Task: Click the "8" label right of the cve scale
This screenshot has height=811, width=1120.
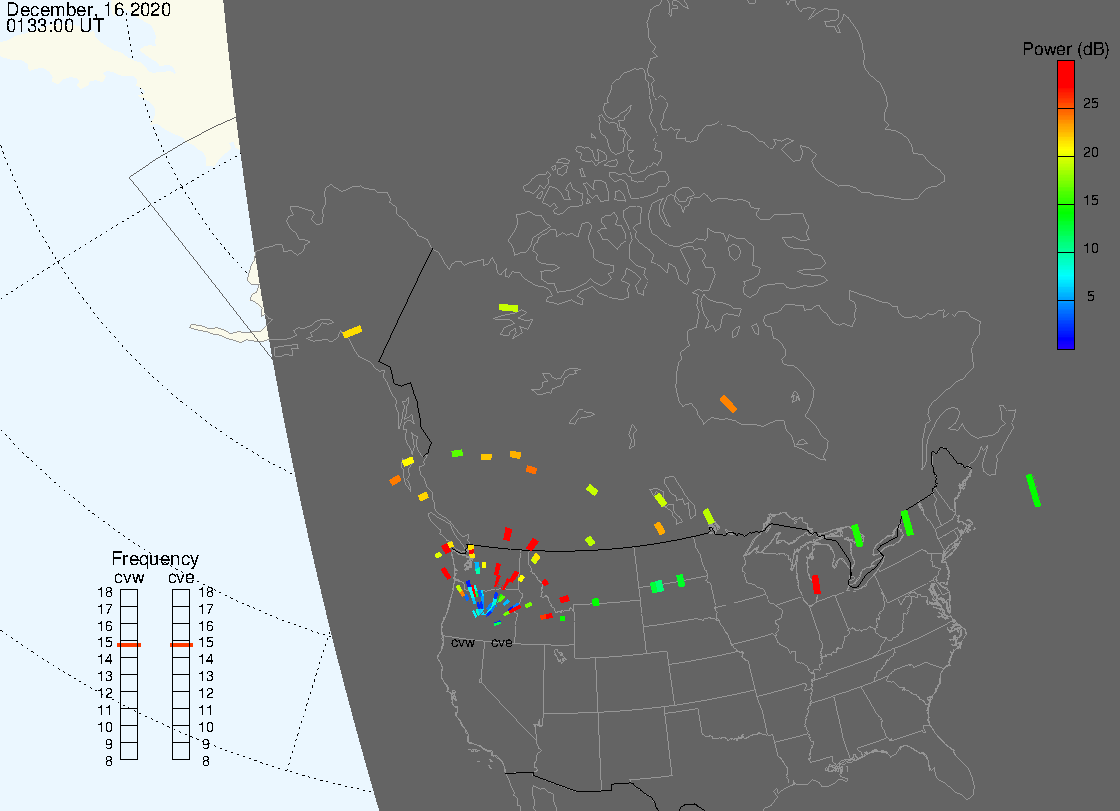Action: (x=206, y=762)
